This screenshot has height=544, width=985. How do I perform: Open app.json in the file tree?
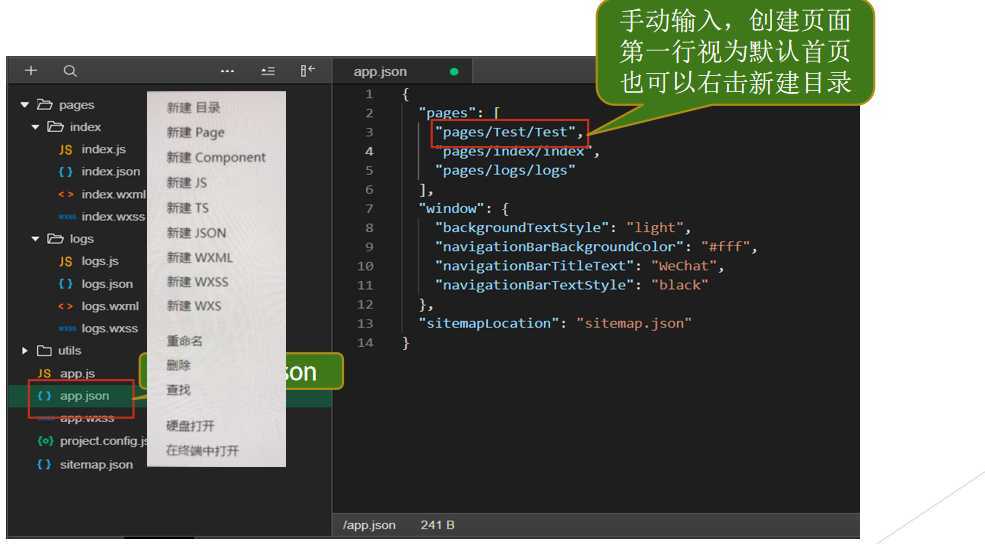pos(84,396)
